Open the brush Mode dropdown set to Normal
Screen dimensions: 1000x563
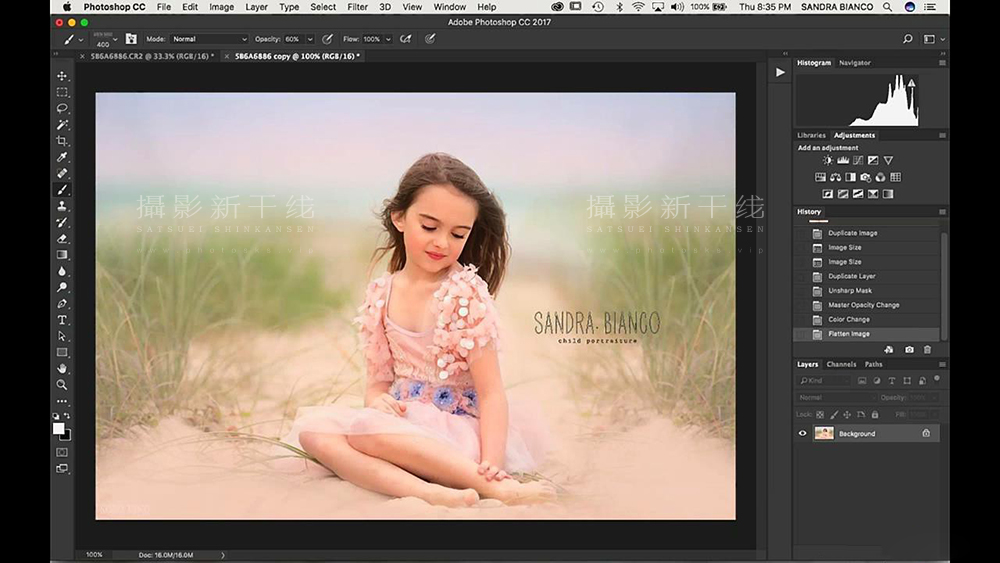point(209,39)
